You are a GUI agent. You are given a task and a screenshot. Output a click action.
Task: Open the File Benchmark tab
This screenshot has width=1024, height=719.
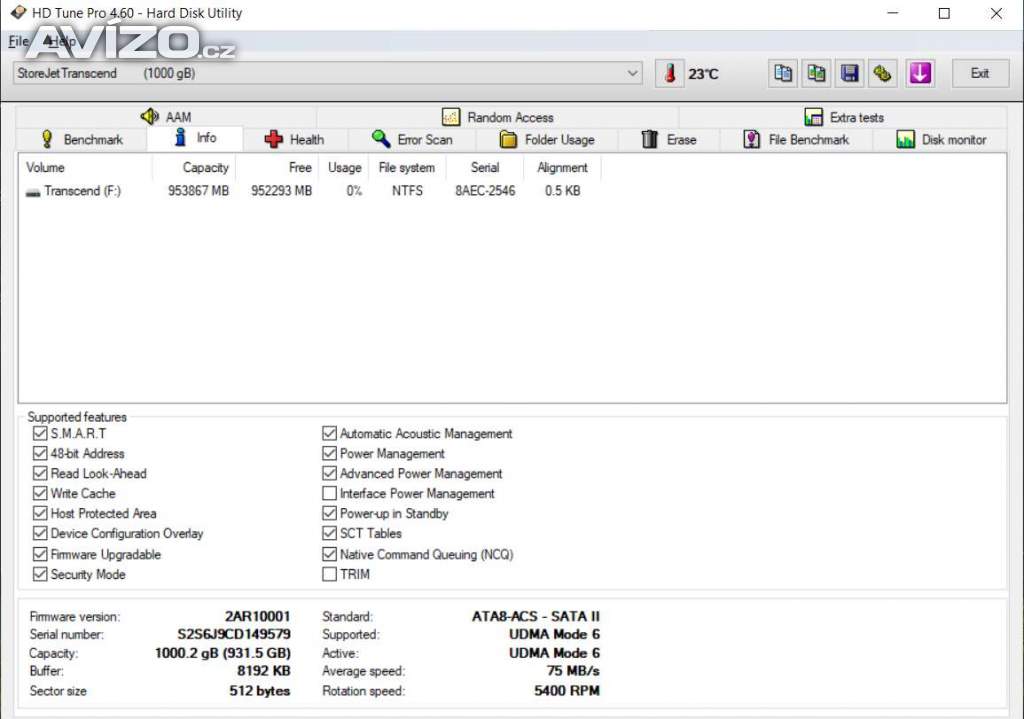pyautogui.click(x=797, y=139)
